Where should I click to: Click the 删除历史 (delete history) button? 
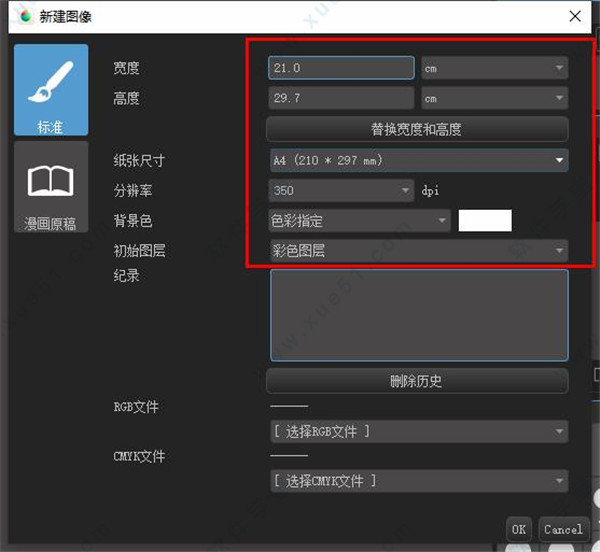[417, 381]
